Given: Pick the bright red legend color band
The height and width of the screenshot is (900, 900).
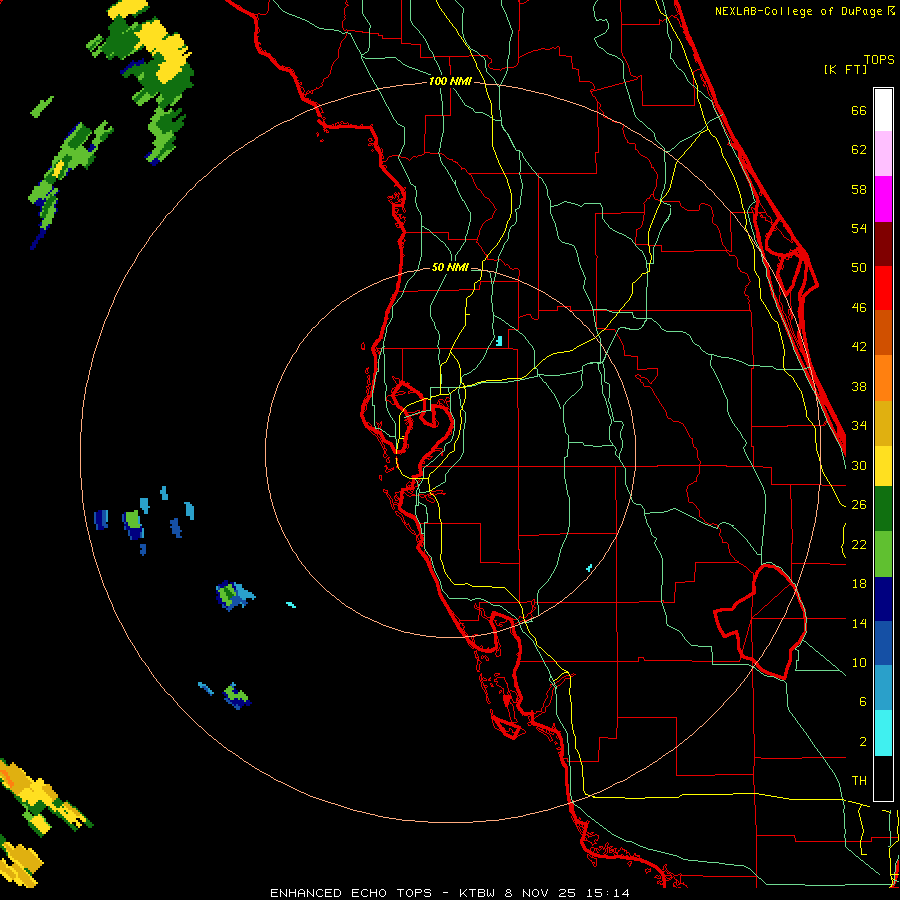Looking at the screenshot, I should (x=883, y=288).
